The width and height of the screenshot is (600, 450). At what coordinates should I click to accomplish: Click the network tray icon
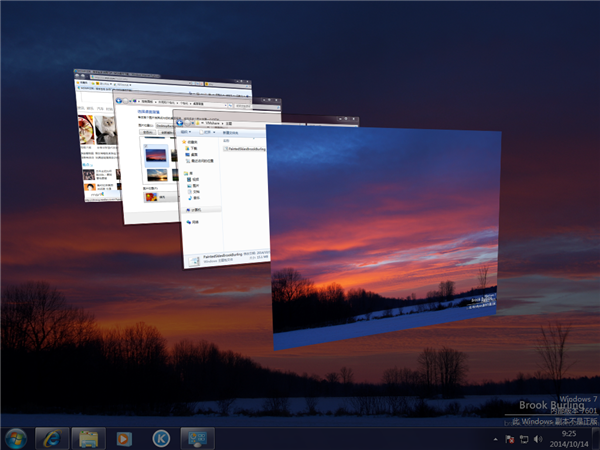click(x=523, y=438)
